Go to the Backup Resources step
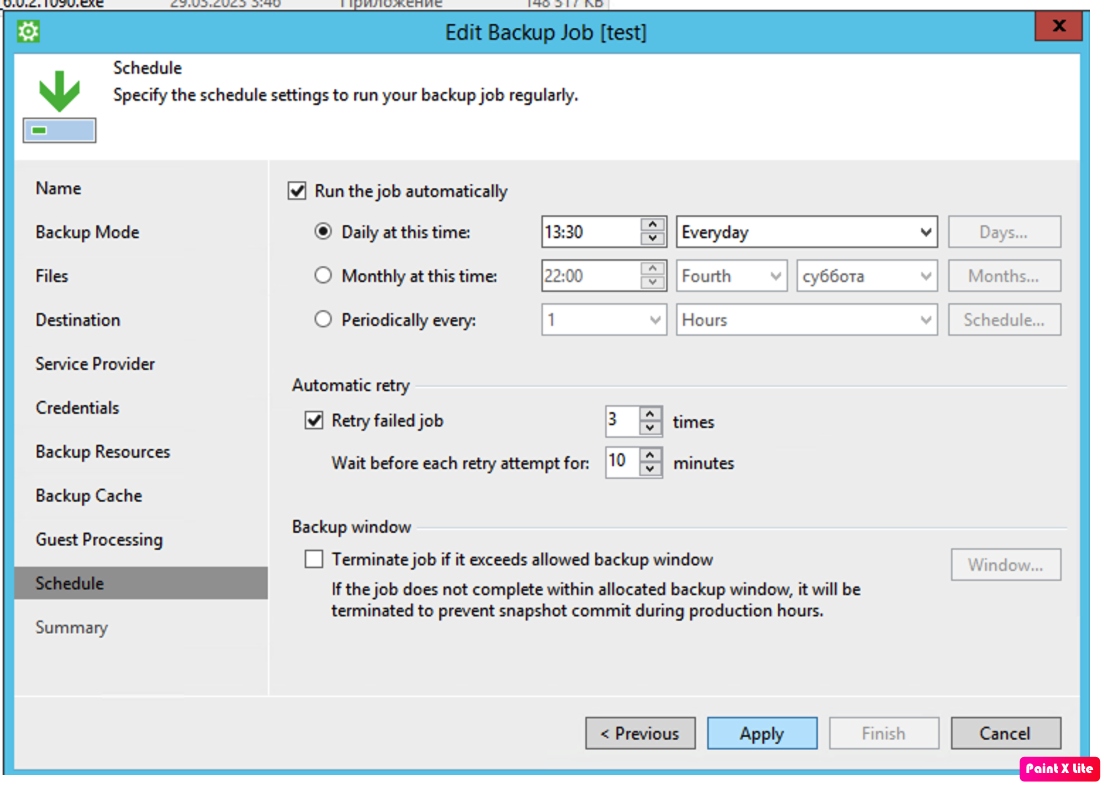This screenshot has width=1110, height=790. click(103, 452)
